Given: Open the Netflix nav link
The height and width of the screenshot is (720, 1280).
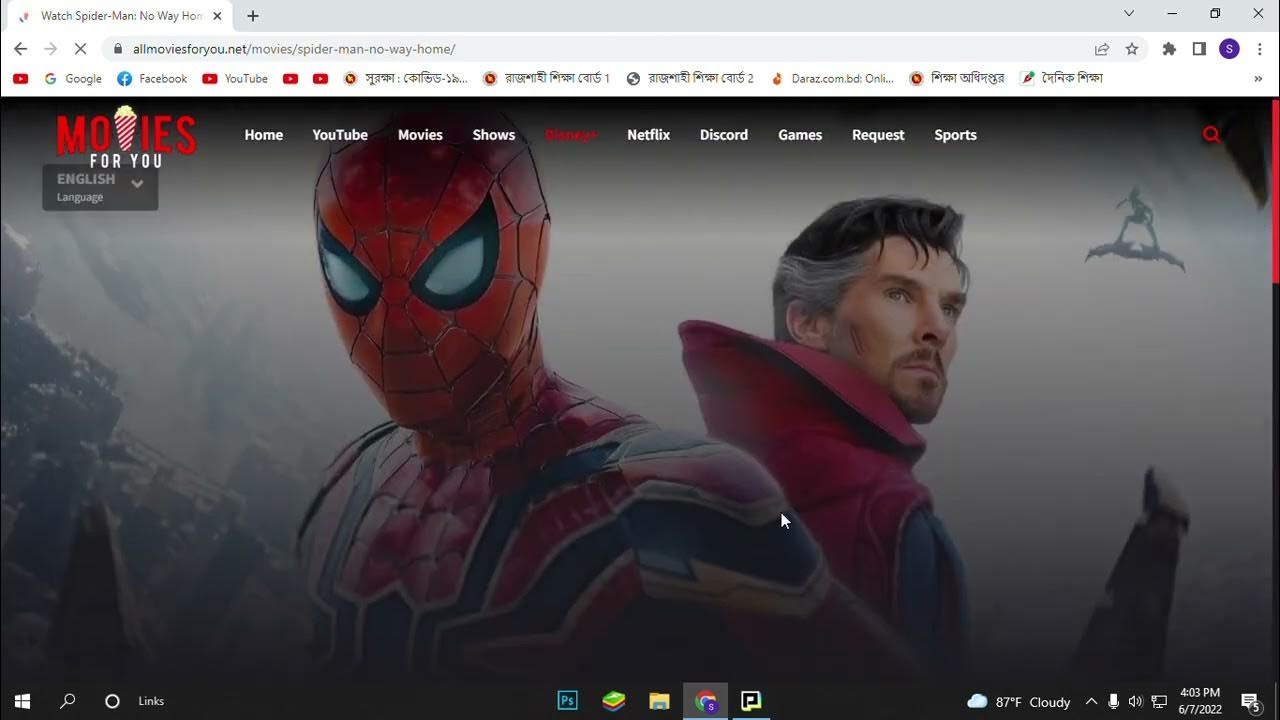Looking at the screenshot, I should (x=649, y=135).
